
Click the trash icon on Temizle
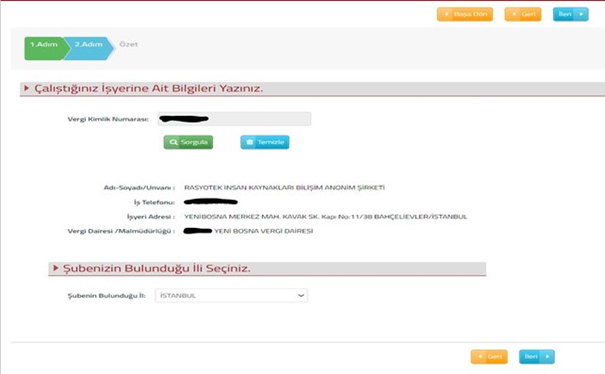coord(250,142)
